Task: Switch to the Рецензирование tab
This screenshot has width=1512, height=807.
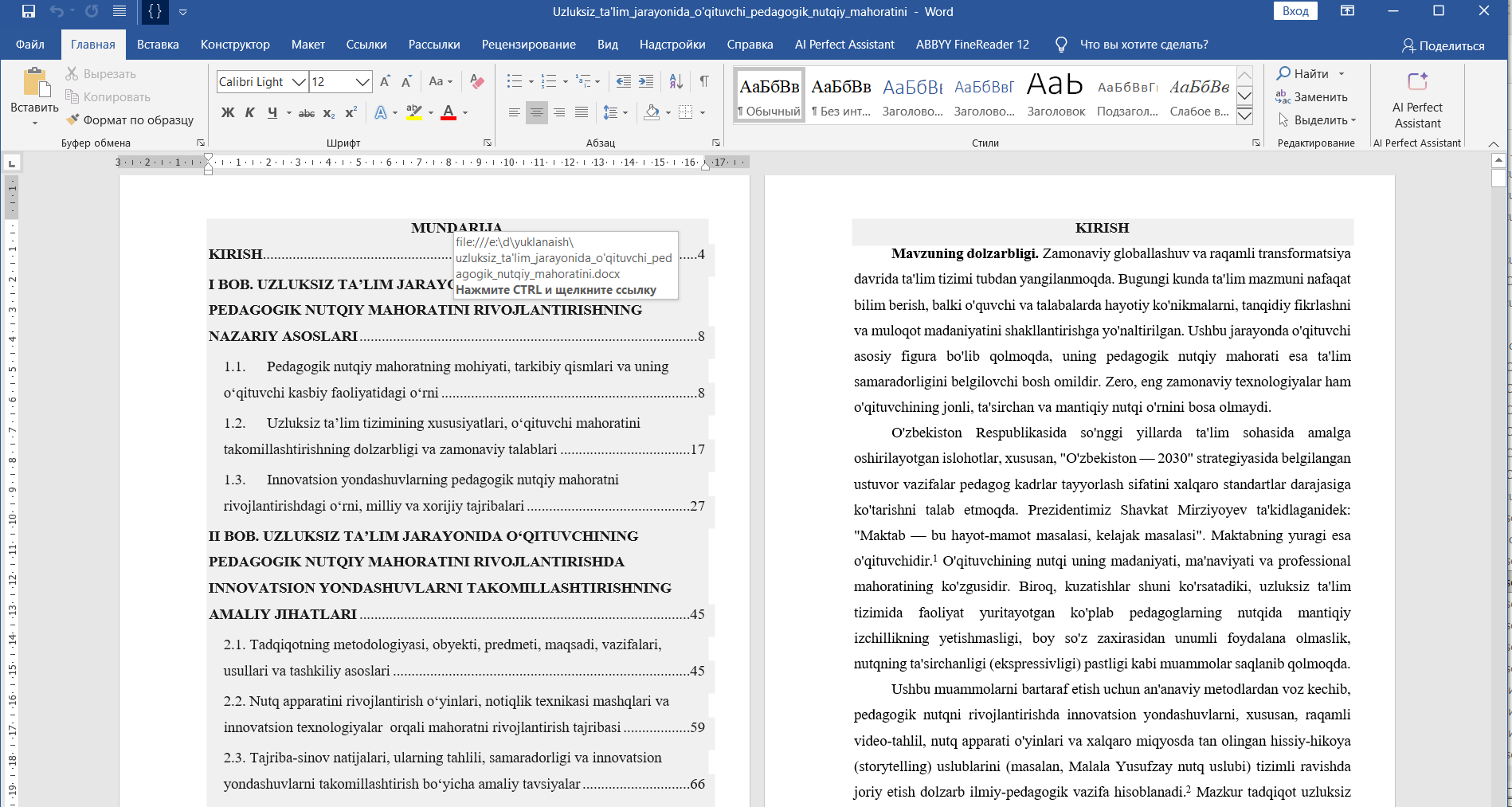Action: click(x=529, y=45)
